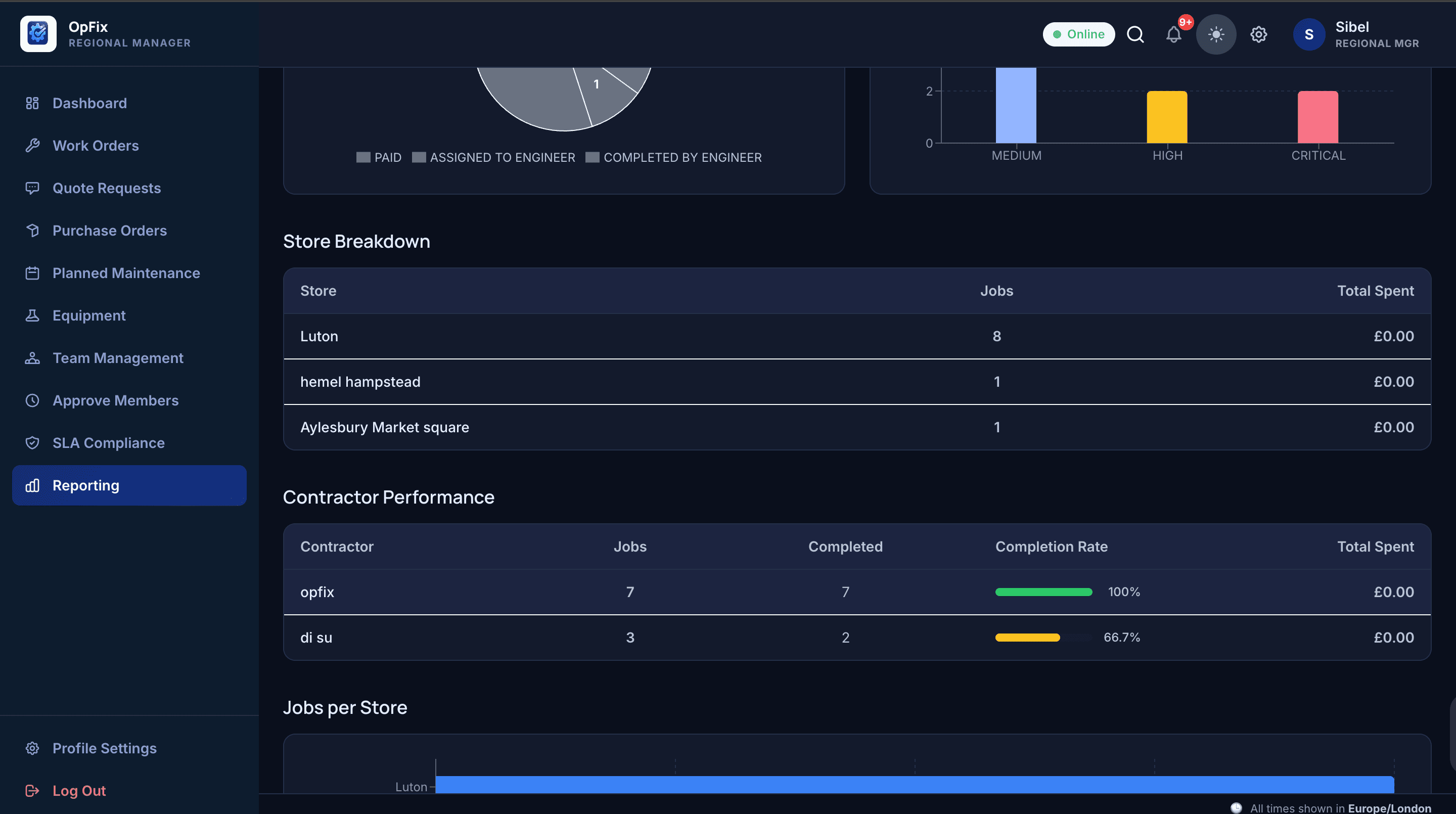Click the di su contractor name

(316, 638)
